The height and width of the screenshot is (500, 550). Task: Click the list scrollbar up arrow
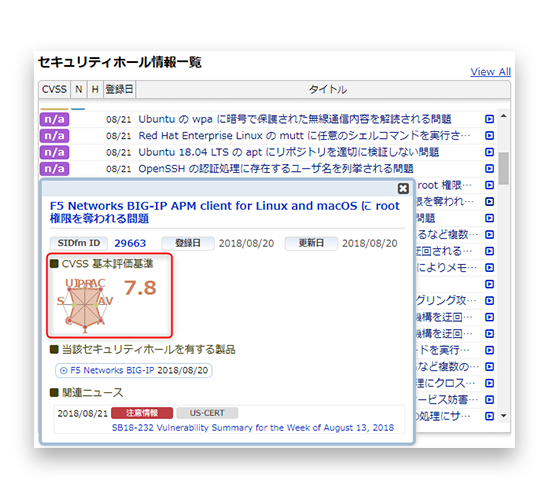[x=504, y=116]
